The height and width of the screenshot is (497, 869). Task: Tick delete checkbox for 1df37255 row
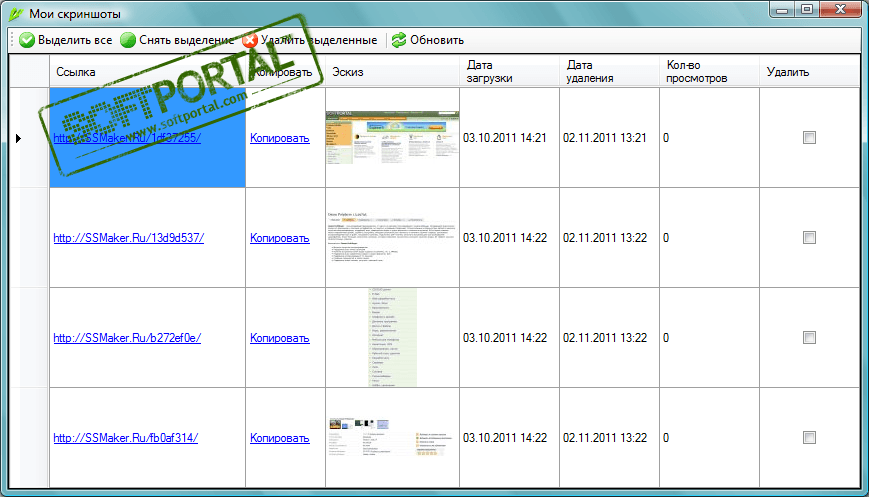[809, 137]
